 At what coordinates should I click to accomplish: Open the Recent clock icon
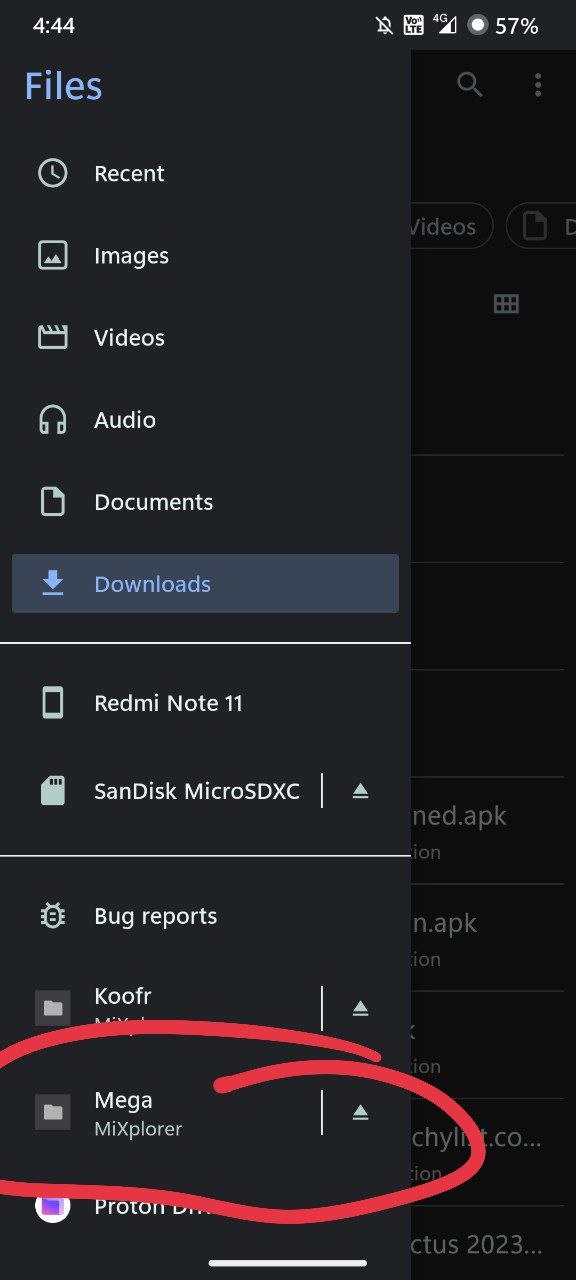[x=52, y=174]
